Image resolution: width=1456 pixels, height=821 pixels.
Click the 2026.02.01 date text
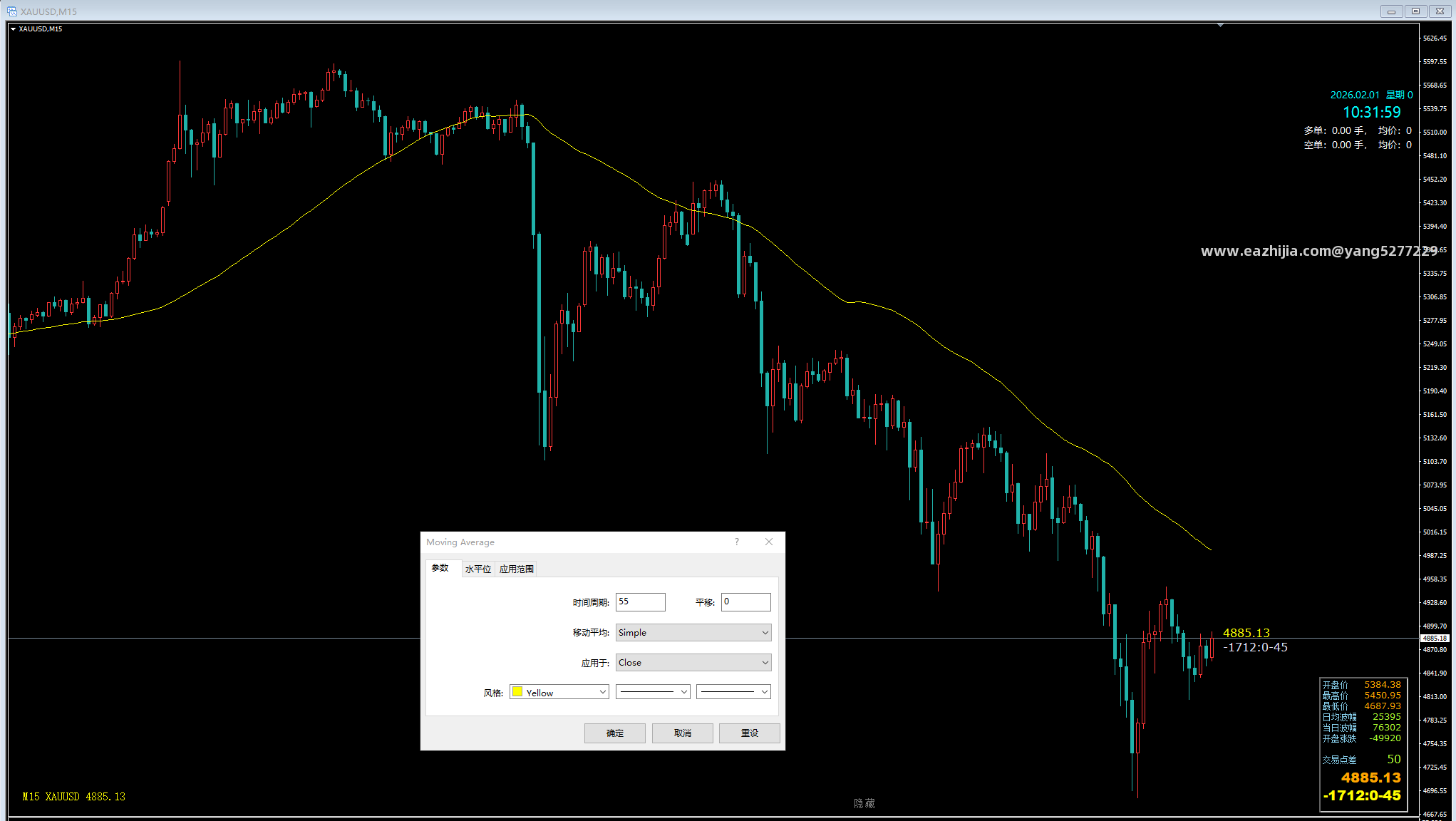click(1354, 95)
